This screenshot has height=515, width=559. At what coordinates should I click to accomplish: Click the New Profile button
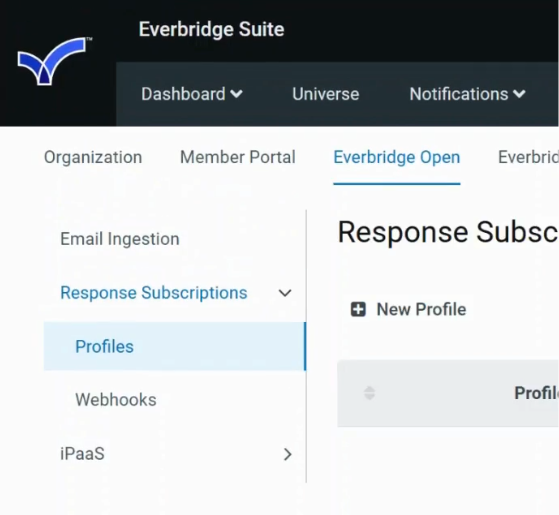(409, 309)
